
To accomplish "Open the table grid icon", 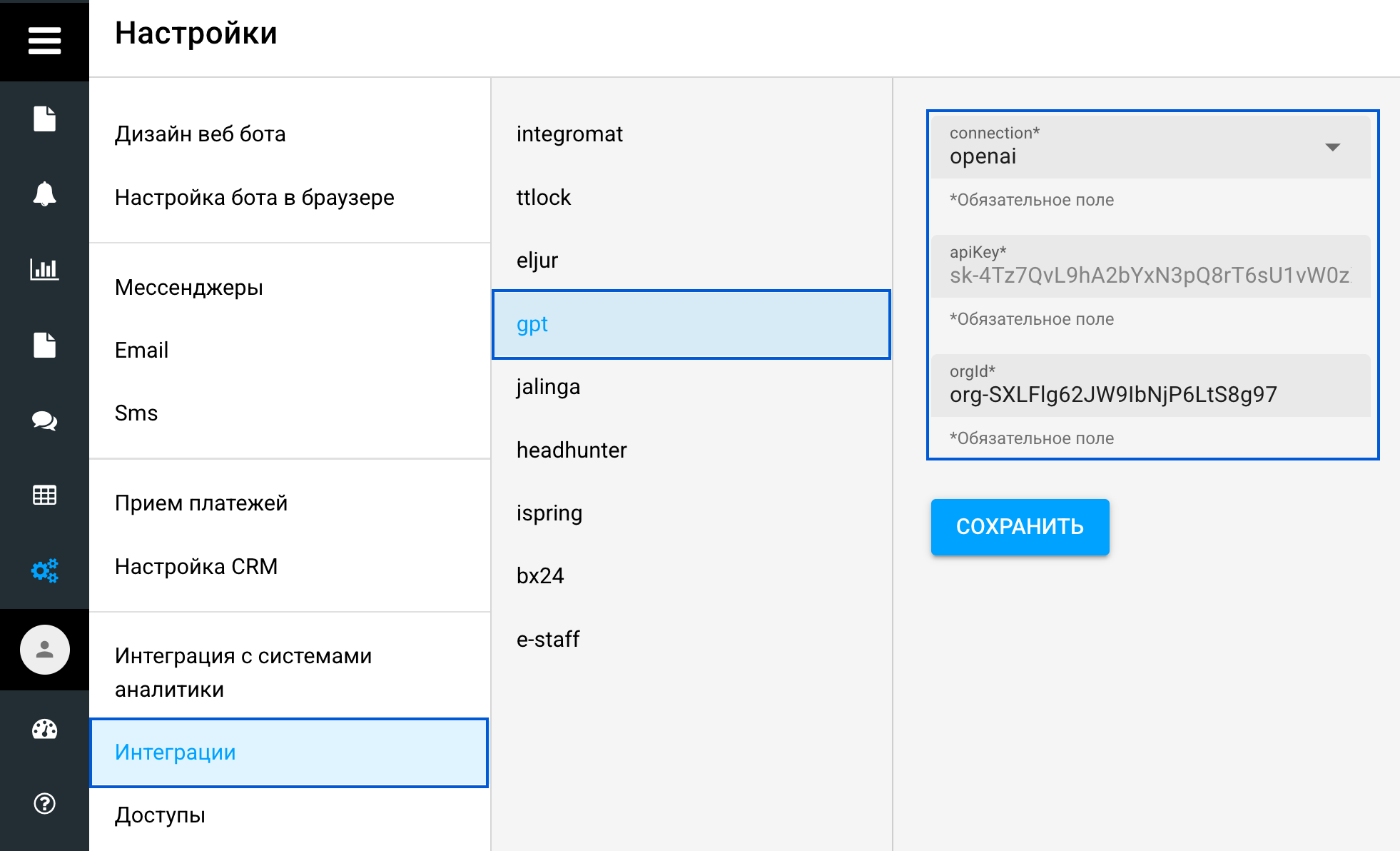I will [x=44, y=495].
